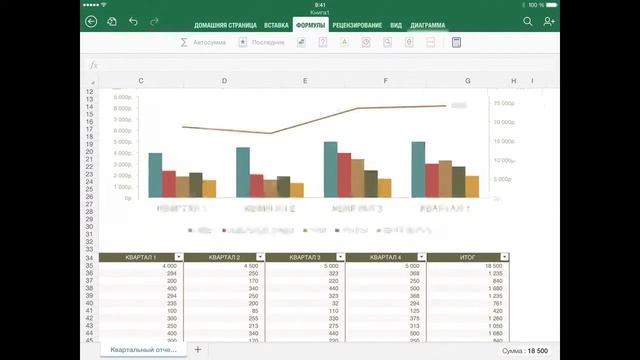Image resolution: width=640 pixels, height=360 pixels.
Task: Open the Date and Time clock icon
Action: [366, 42]
